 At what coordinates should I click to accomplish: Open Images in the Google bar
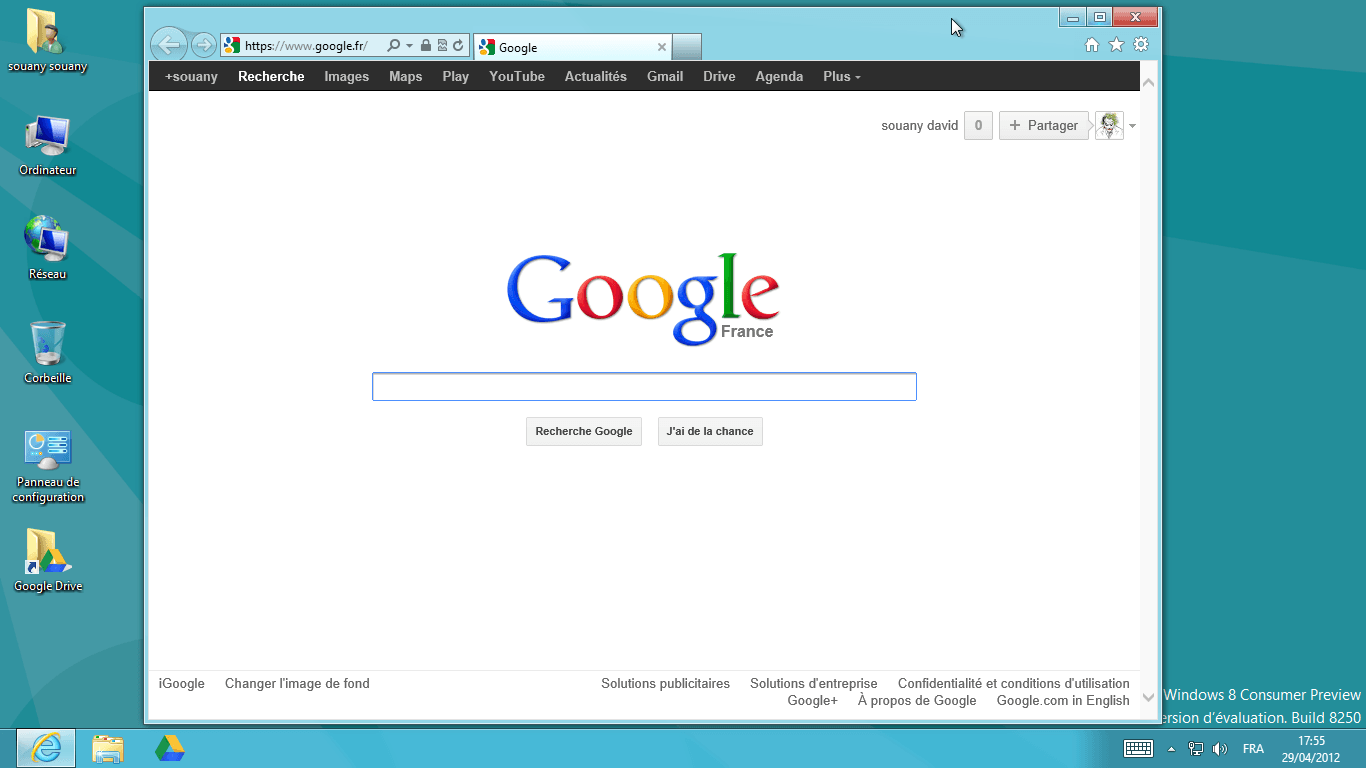(x=347, y=76)
